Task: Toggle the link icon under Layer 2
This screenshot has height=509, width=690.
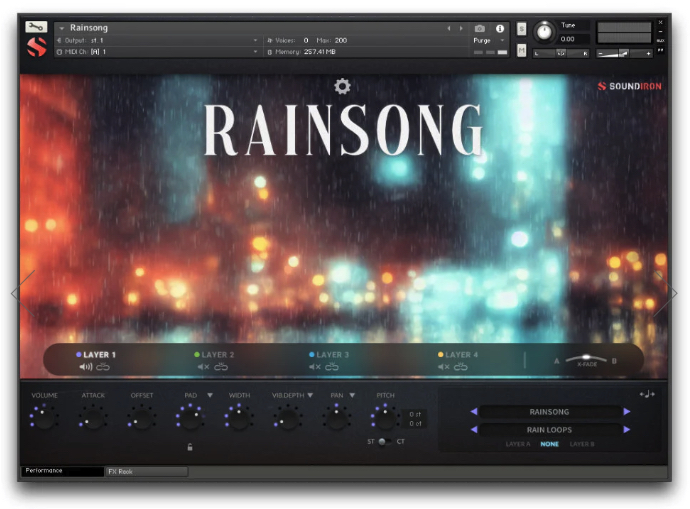Action: pos(221,366)
